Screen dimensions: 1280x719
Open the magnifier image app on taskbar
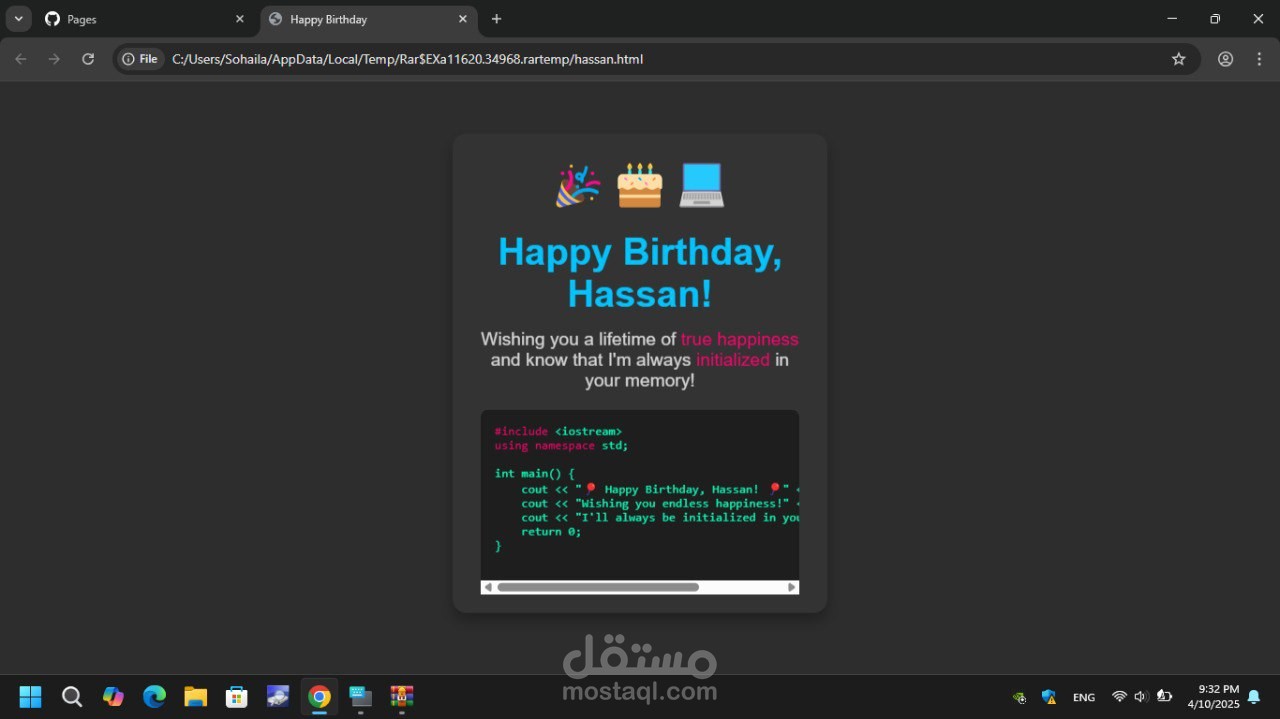point(278,696)
